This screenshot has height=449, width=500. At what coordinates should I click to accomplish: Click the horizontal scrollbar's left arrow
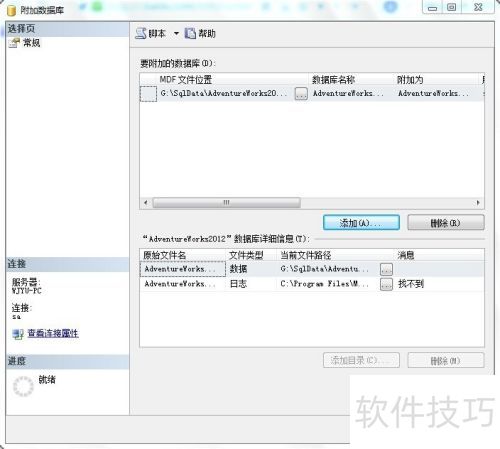pos(146,202)
